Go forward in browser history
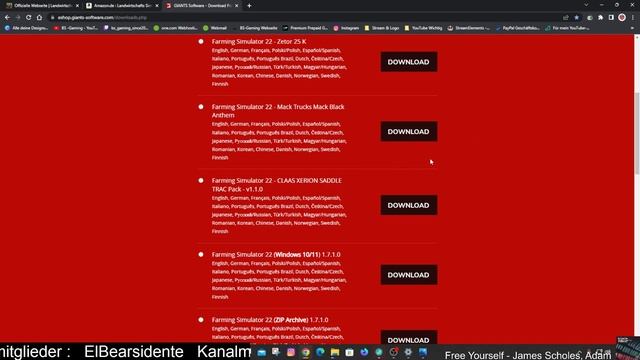This screenshot has width=640, height=360. click(x=18, y=18)
